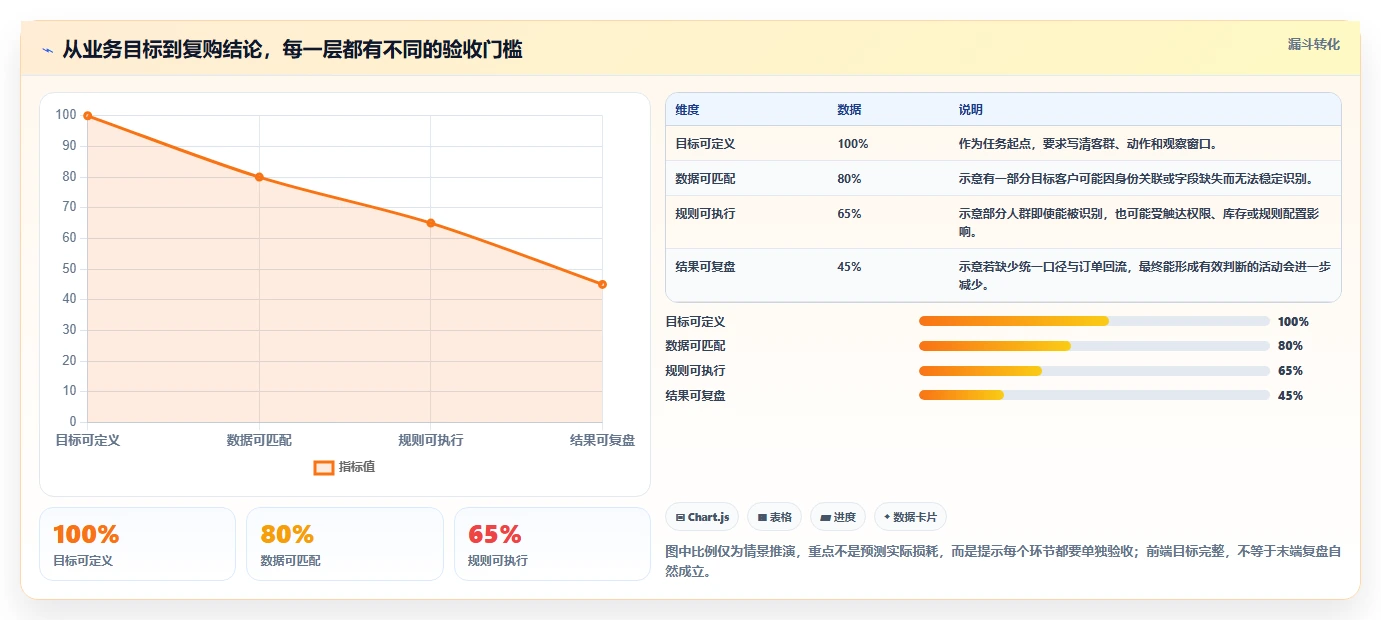
Task: Click the 结果可复盘 x-axis label
Action: coord(602,440)
